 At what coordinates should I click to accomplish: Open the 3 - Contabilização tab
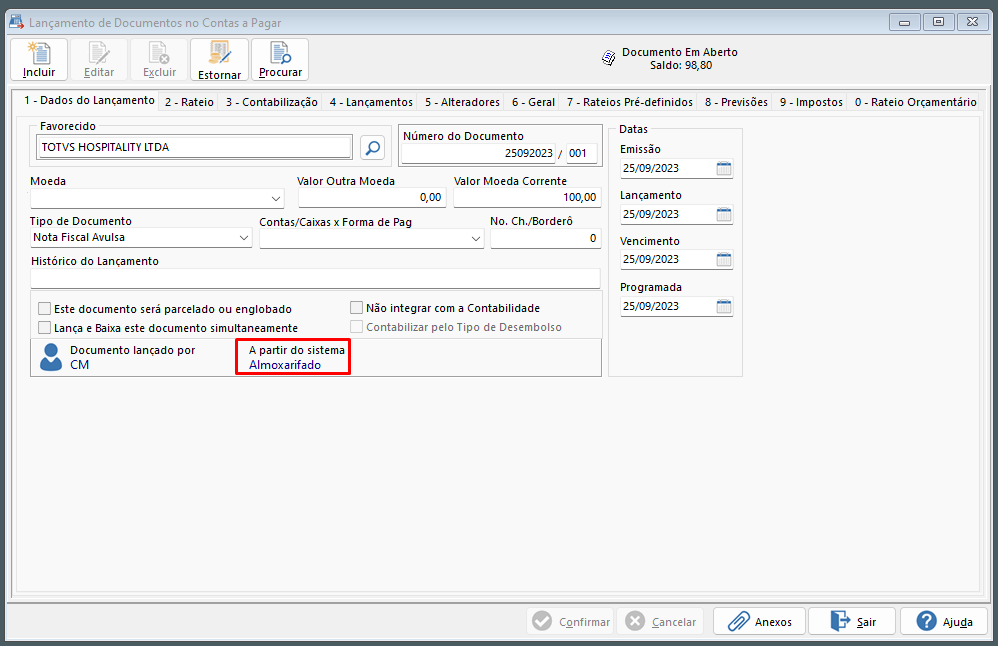point(271,102)
